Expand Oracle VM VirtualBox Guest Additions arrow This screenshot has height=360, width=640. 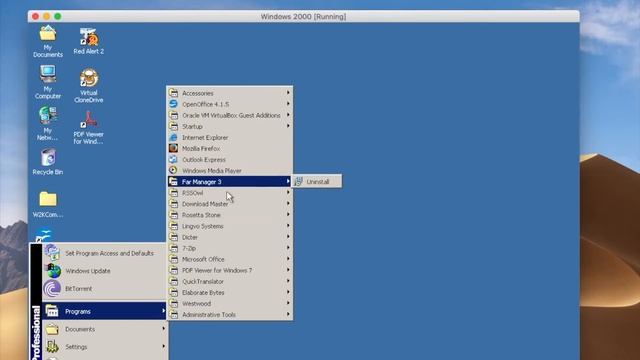[x=288, y=116]
